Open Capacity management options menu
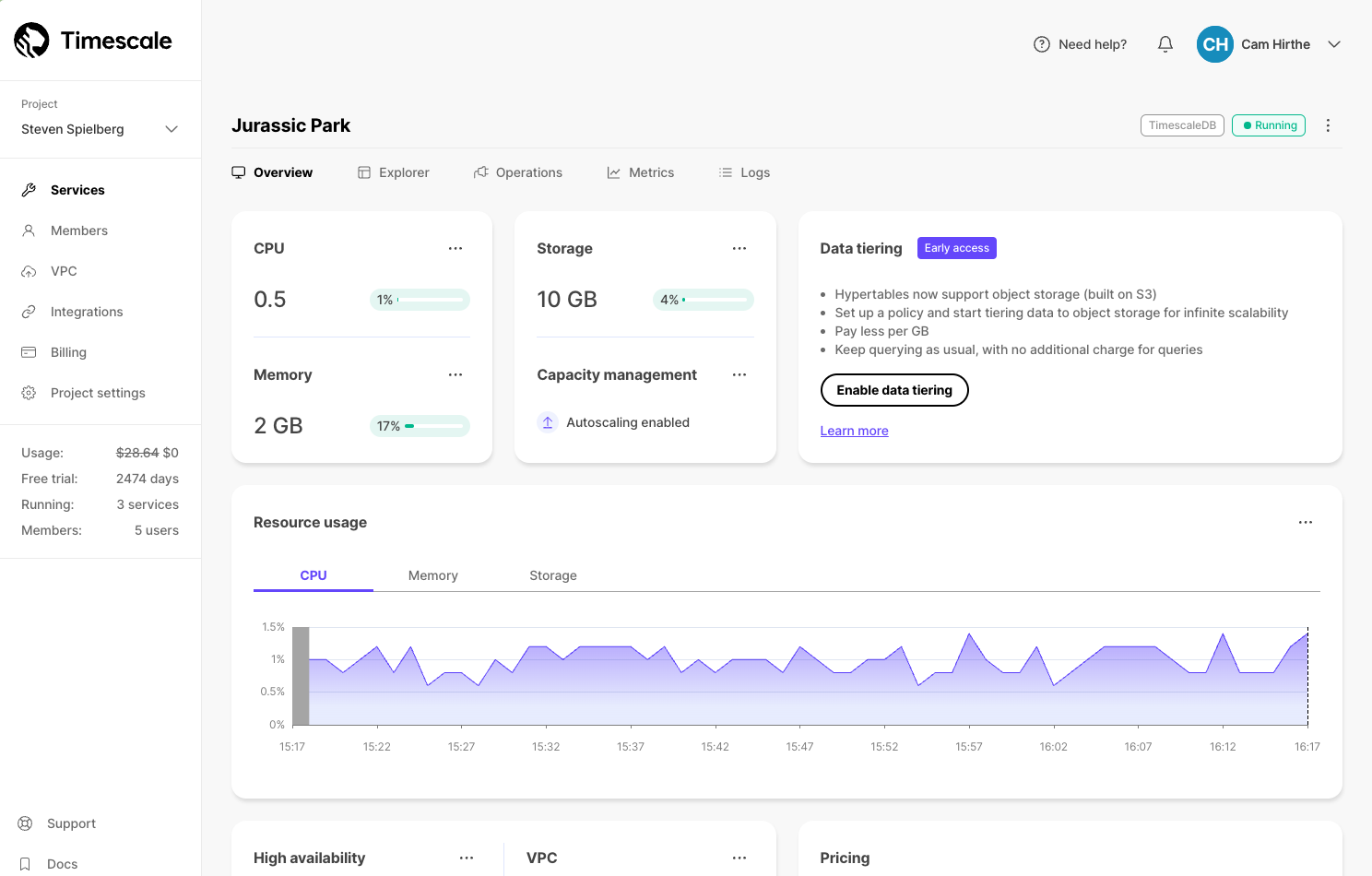 739,374
